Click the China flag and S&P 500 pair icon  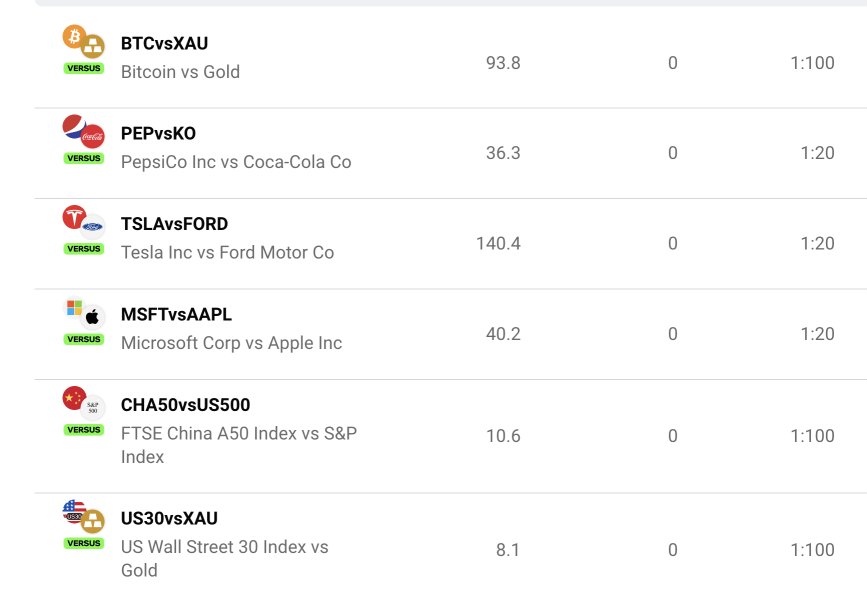(x=83, y=403)
